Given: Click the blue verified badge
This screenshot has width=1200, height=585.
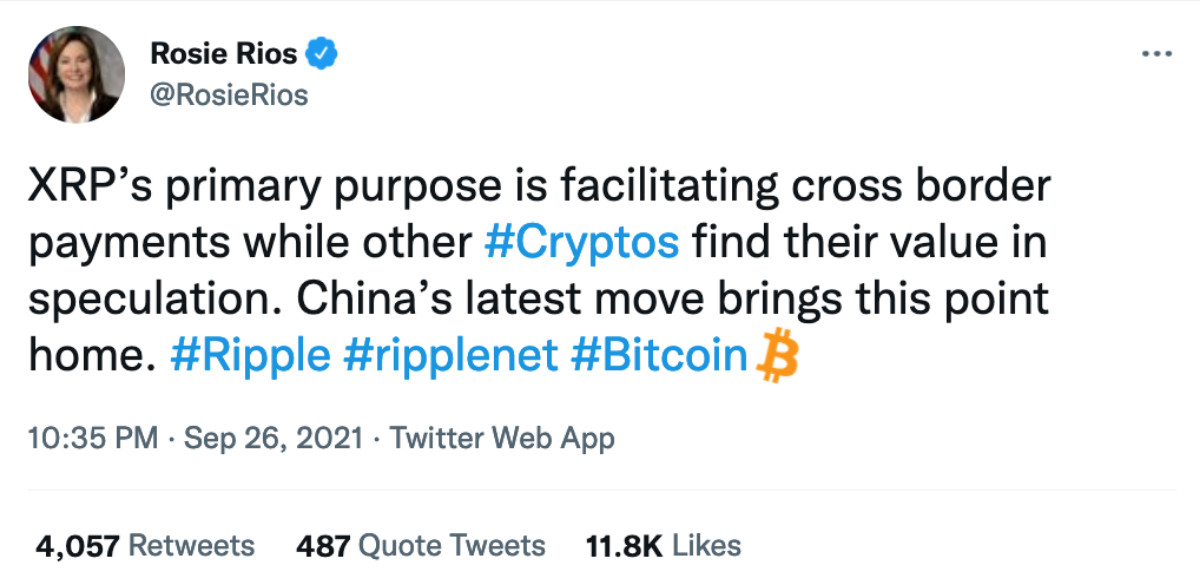Looking at the screenshot, I should (x=321, y=54).
